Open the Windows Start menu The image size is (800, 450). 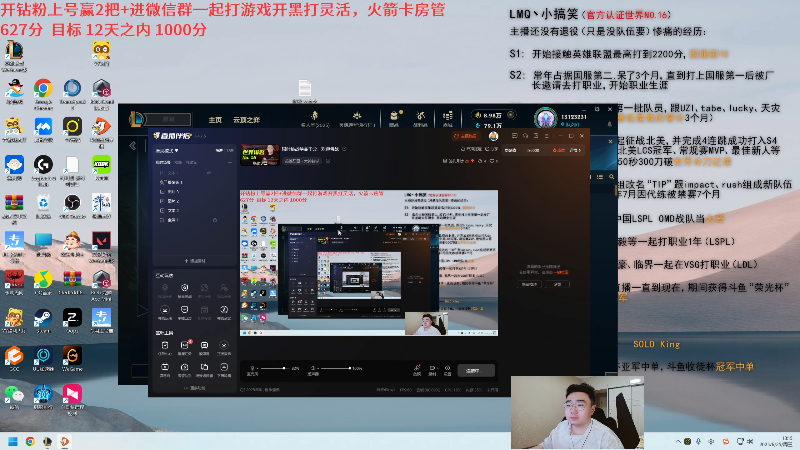(13, 441)
